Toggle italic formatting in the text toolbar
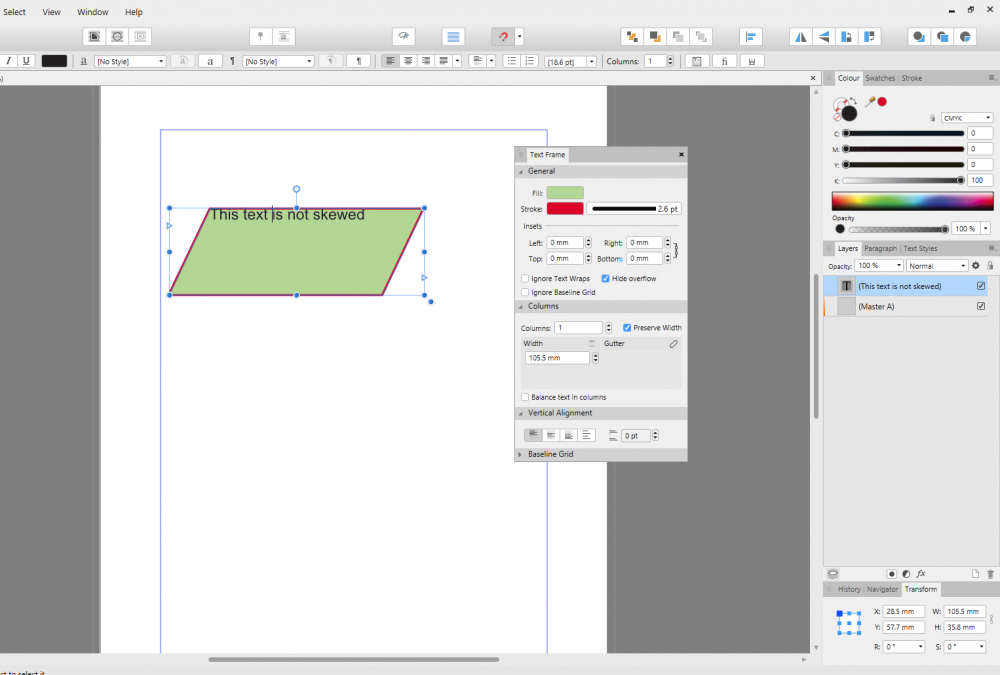This screenshot has height=675, width=1000. [x=8, y=61]
